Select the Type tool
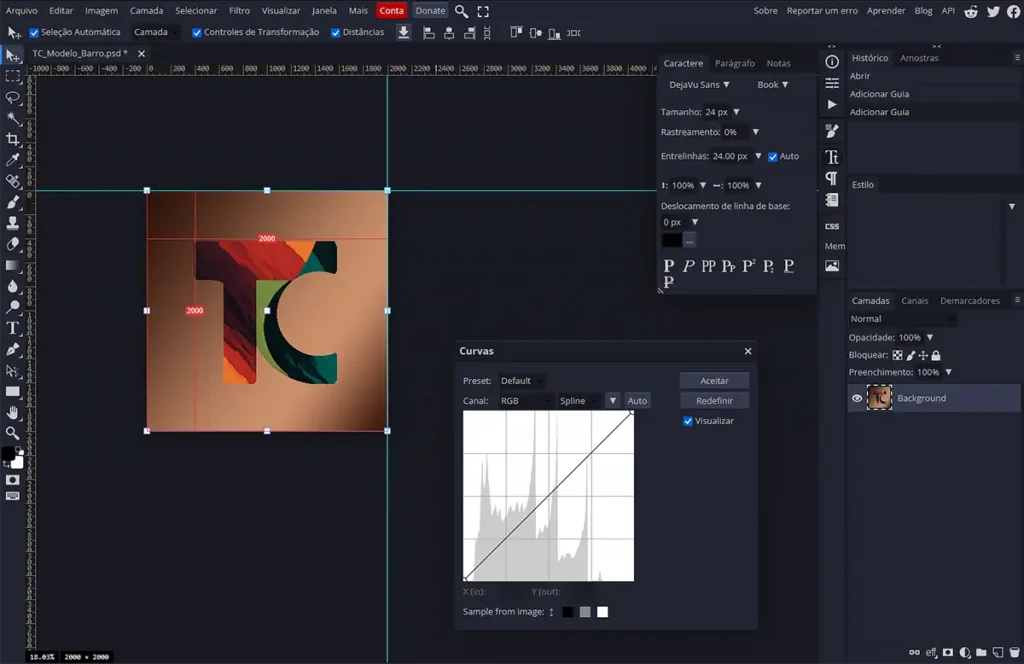1024x664 pixels. pos(12,328)
